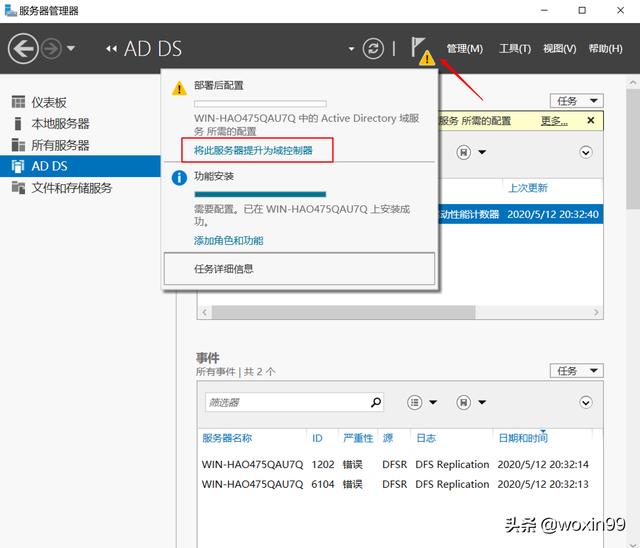This screenshot has height=548, width=640.
Task: Open save query dropdown arrow in servers panel
Action: pos(482,152)
